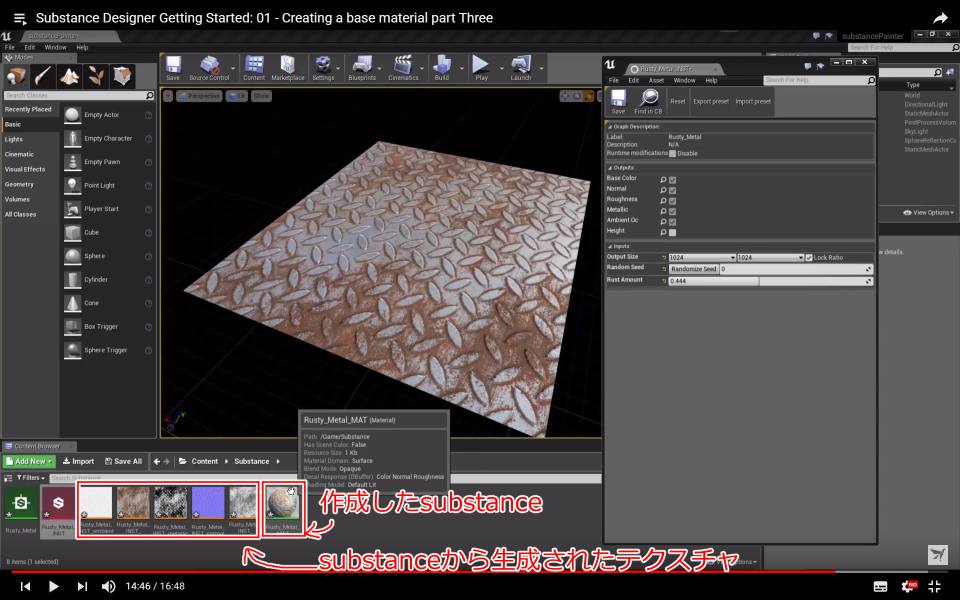Image resolution: width=960 pixels, height=600 pixels.
Task: Click the Point Light bulb icon
Action: 72,186
